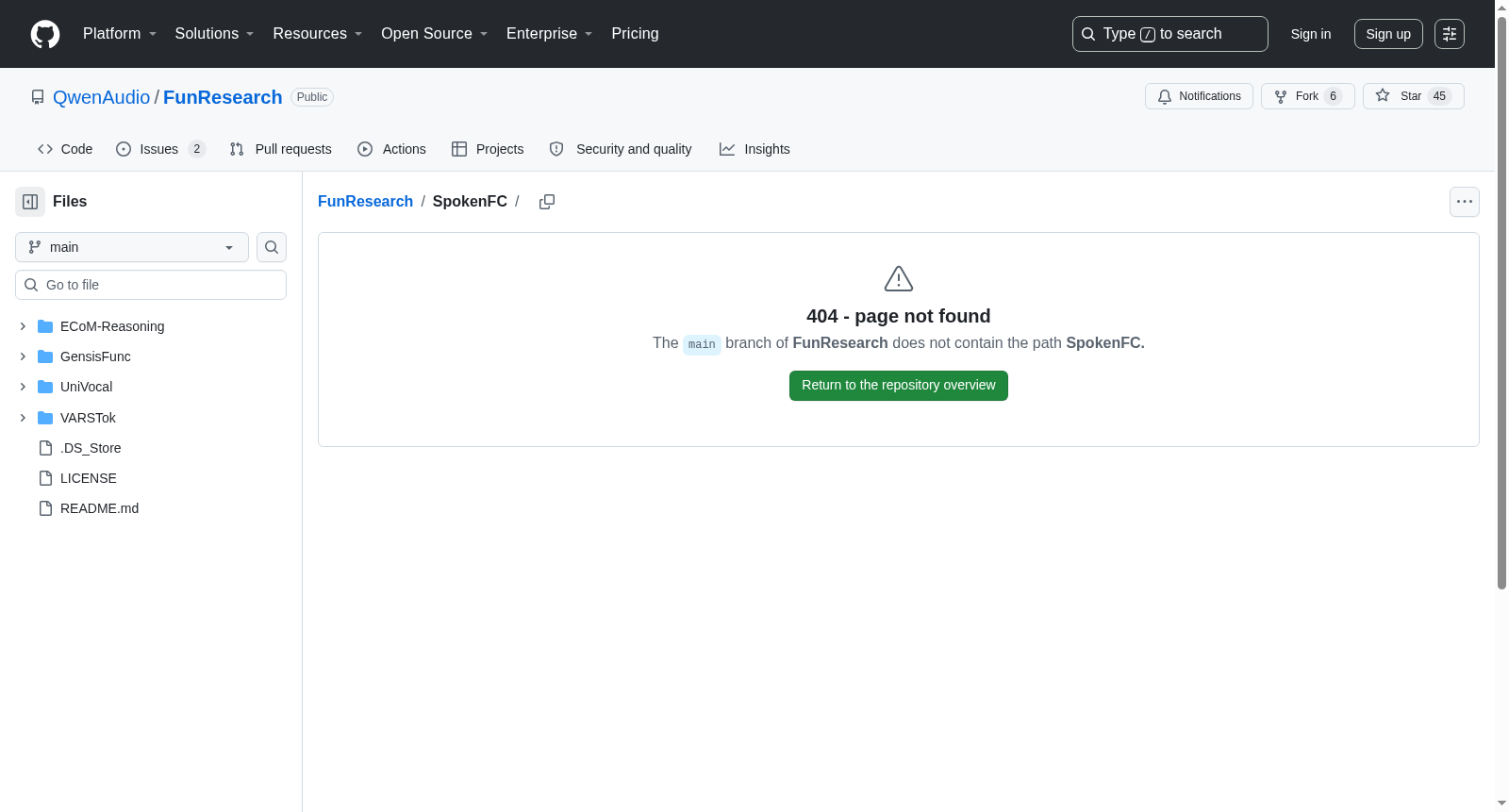Expand the UniVocal folder chevron

click(23, 387)
